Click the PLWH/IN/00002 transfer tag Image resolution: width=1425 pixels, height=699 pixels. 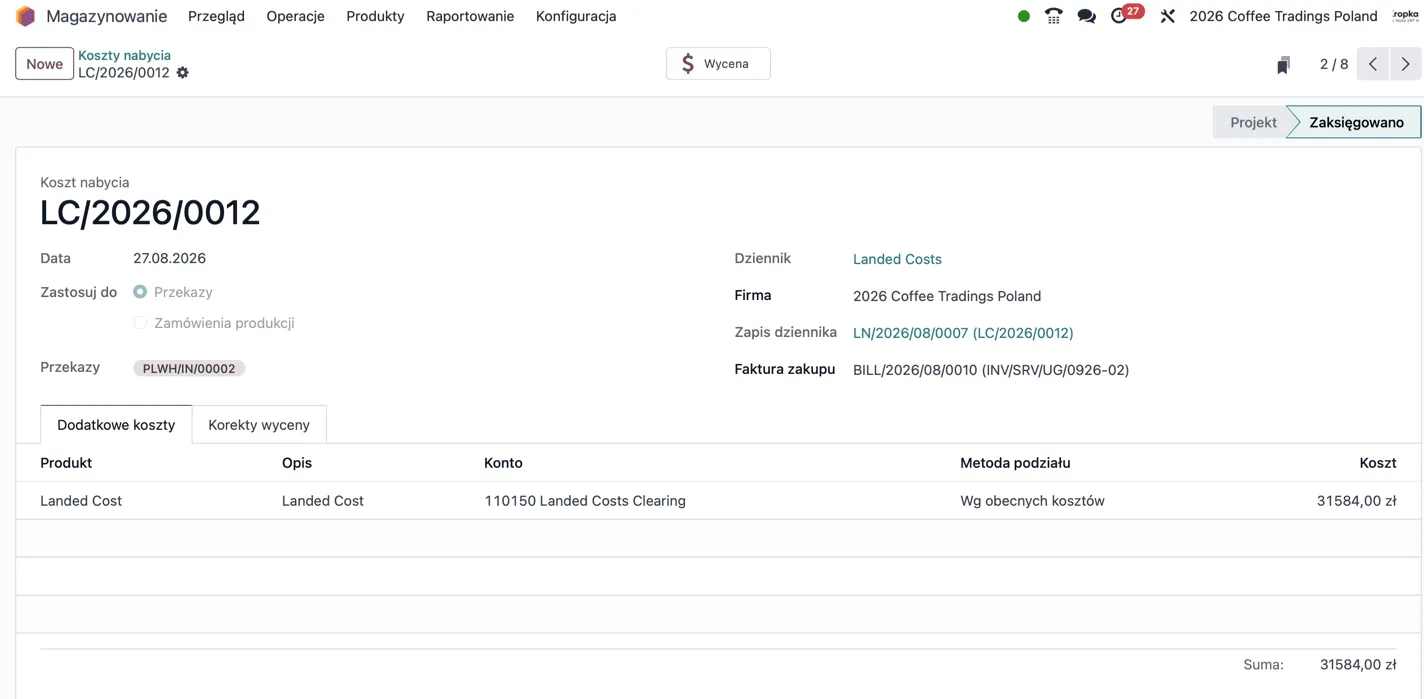click(189, 368)
